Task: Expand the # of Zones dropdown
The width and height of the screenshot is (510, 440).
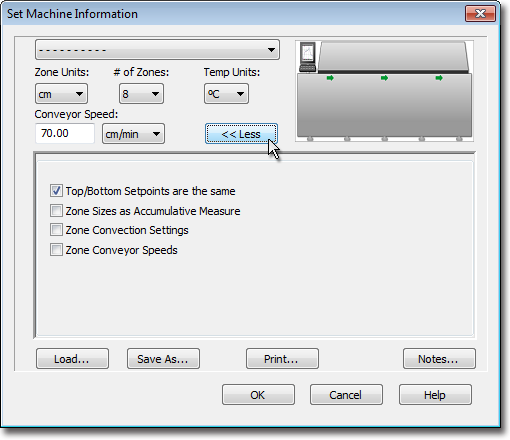Action: click(141, 94)
